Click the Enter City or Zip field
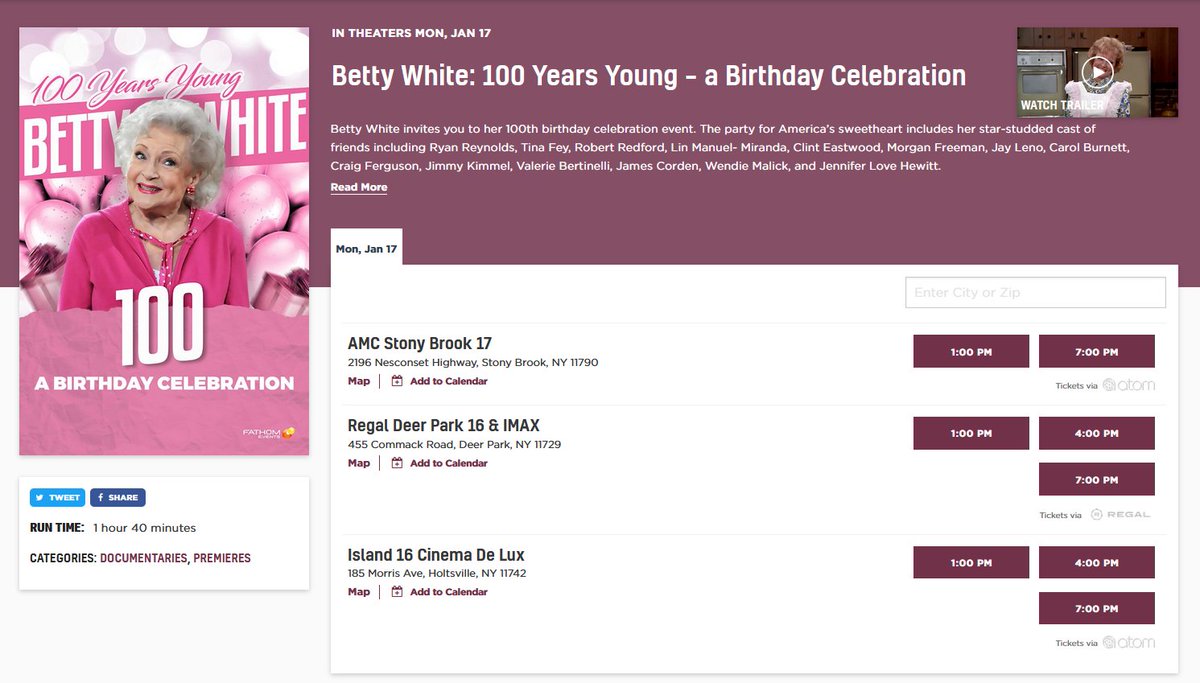1200x683 pixels. [1035, 292]
